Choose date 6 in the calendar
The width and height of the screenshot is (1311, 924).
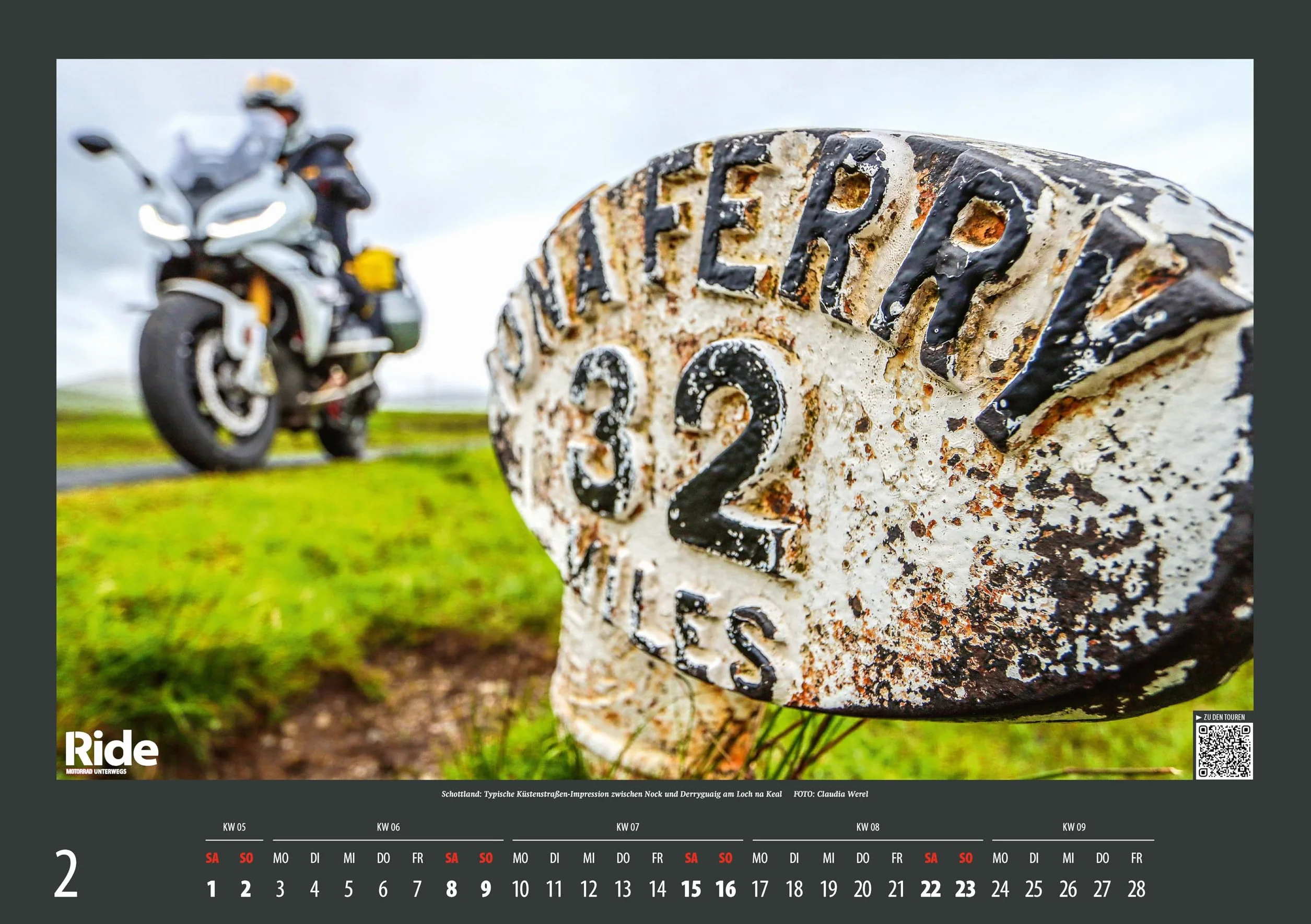coord(383,889)
